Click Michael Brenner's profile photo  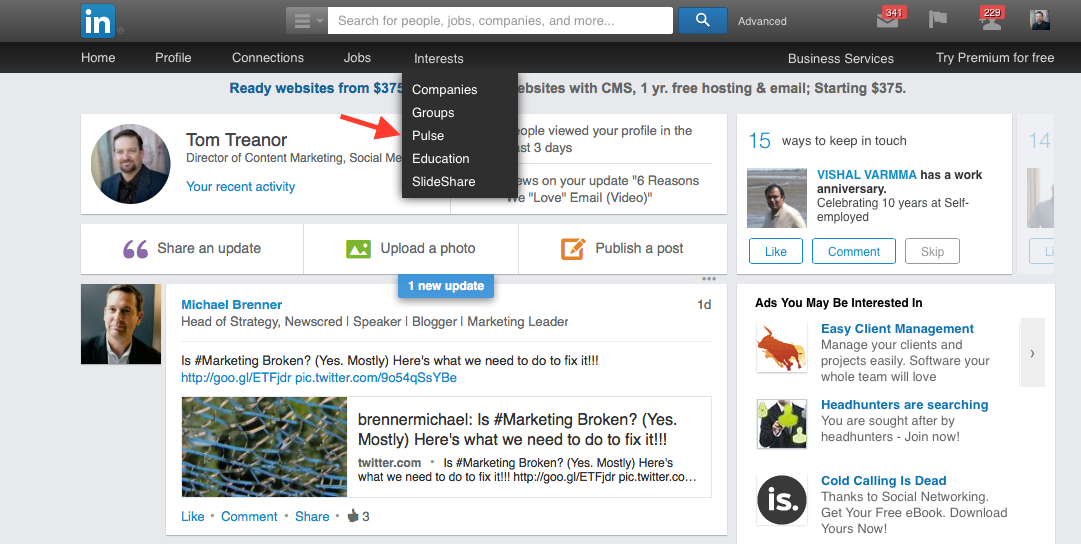pos(121,324)
